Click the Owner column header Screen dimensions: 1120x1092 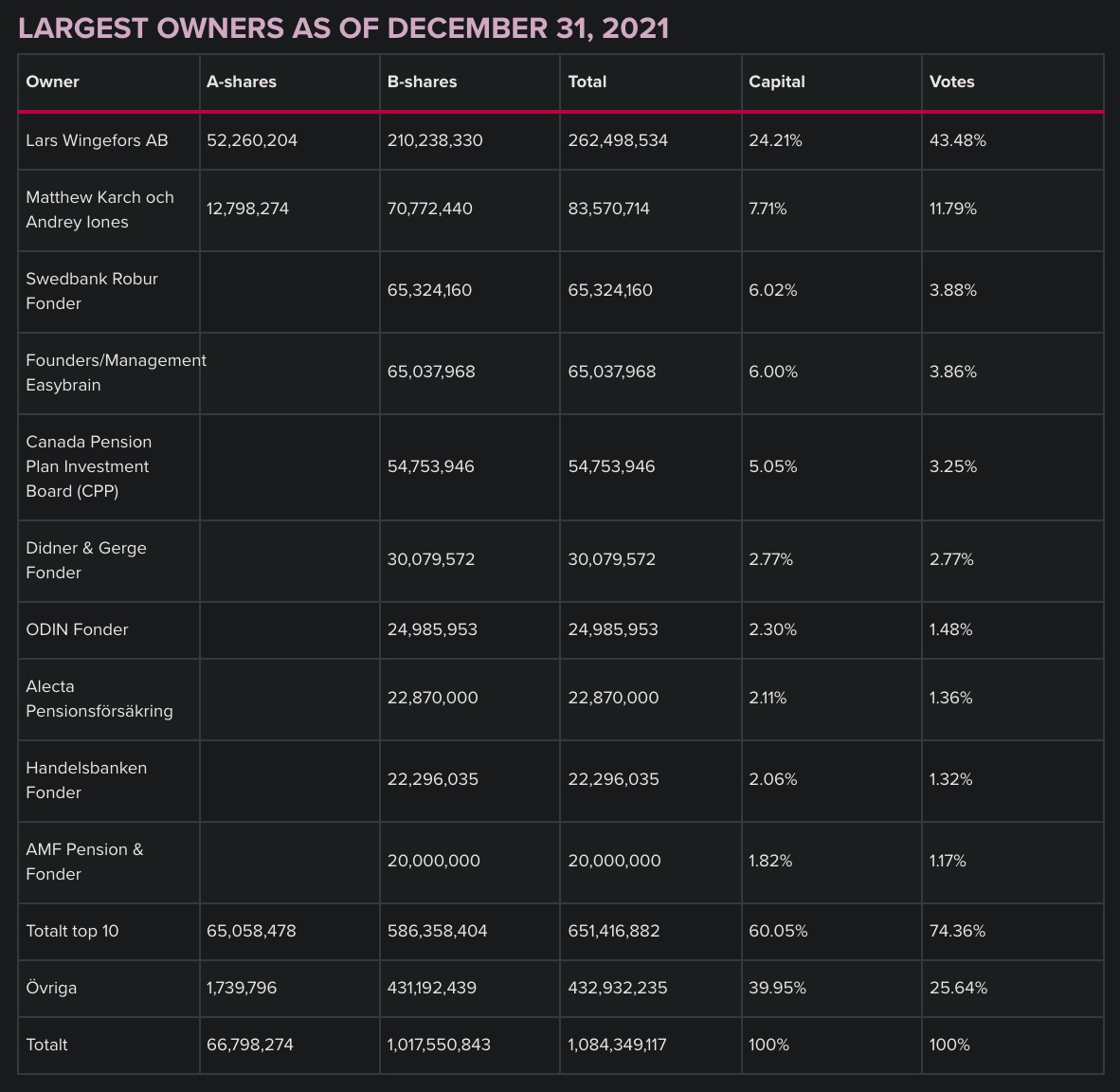[x=53, y=82]
